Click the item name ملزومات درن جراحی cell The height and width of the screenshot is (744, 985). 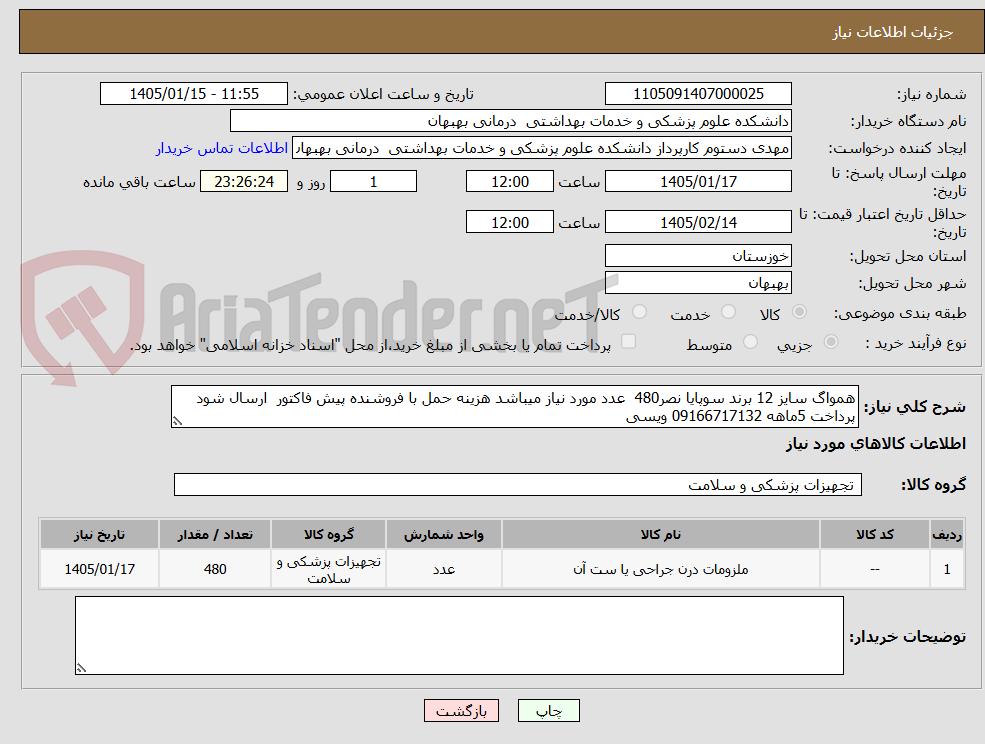pyautogui.click(x=660, y=569)
